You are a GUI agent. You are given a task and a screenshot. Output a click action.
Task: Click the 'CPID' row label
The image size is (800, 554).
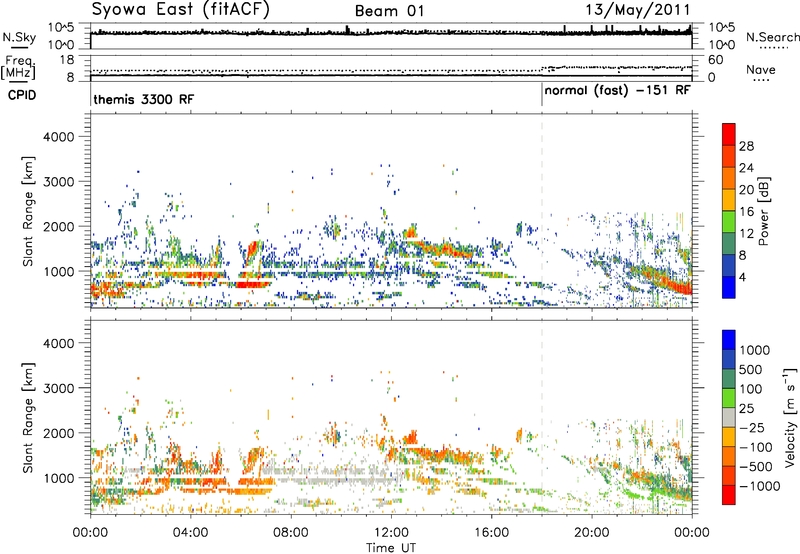tap(21, 95)
